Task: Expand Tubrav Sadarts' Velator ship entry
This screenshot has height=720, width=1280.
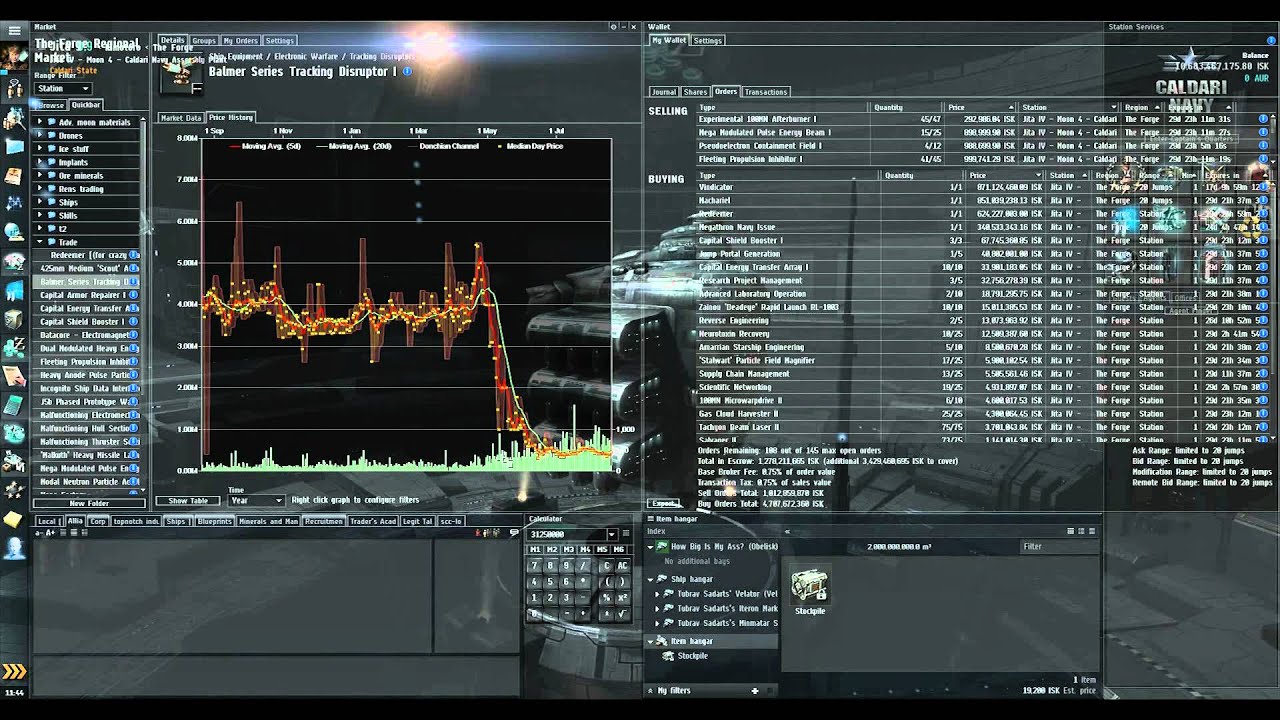Action: tap(657, 594)
